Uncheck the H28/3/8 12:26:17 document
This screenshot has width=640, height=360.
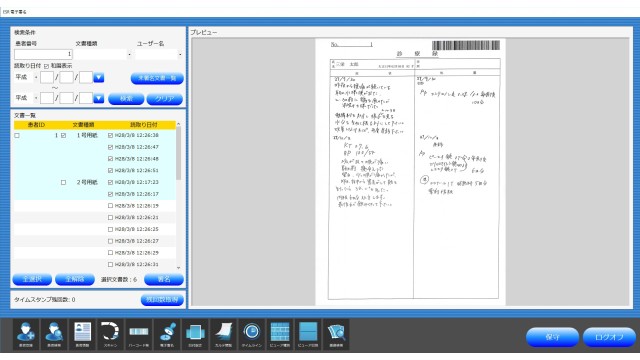(x=110, y=194)
